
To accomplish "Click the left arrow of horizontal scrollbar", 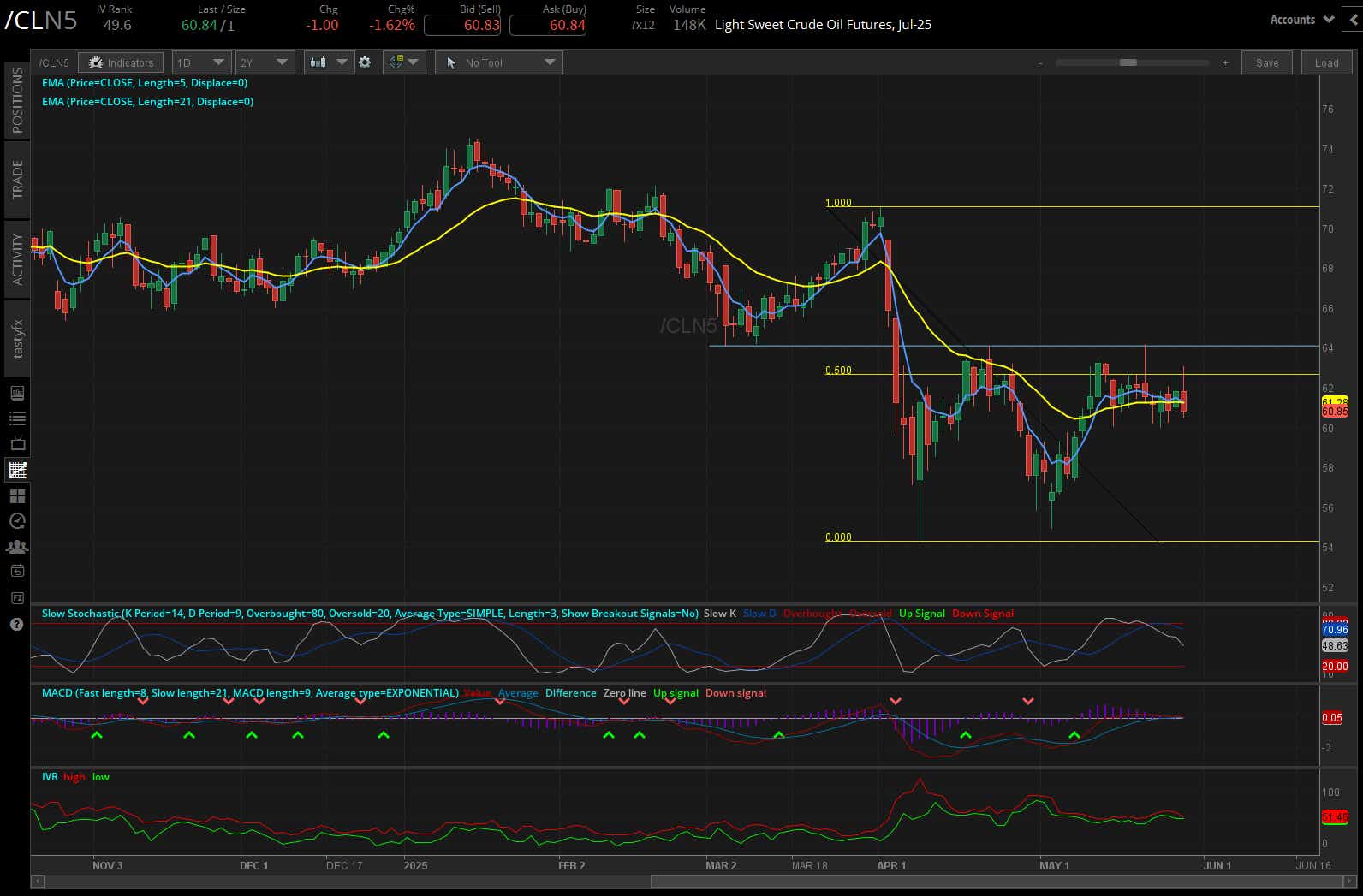I will pos(37,881).
